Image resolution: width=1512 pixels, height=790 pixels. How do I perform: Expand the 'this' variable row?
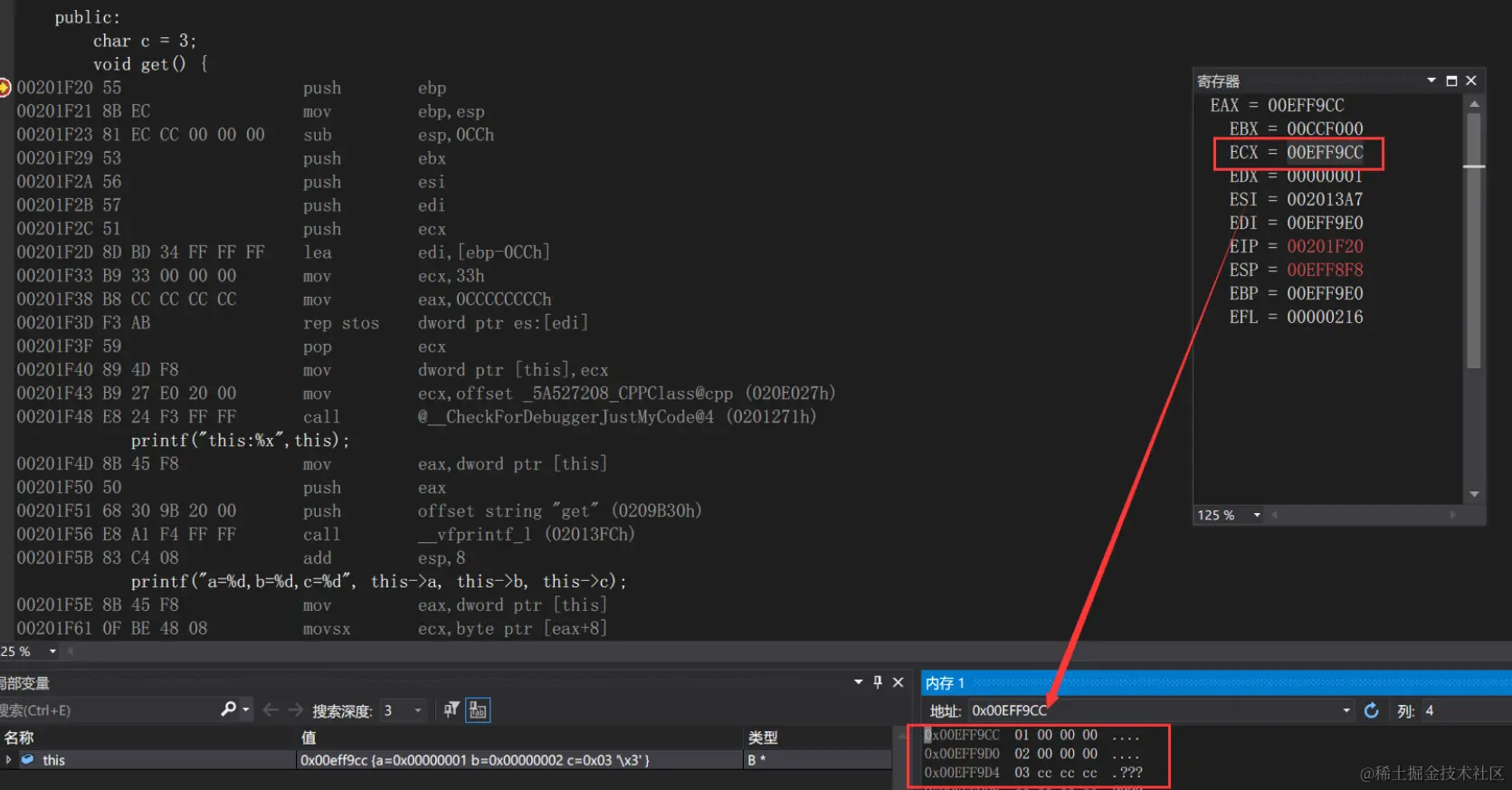(8, 760)
